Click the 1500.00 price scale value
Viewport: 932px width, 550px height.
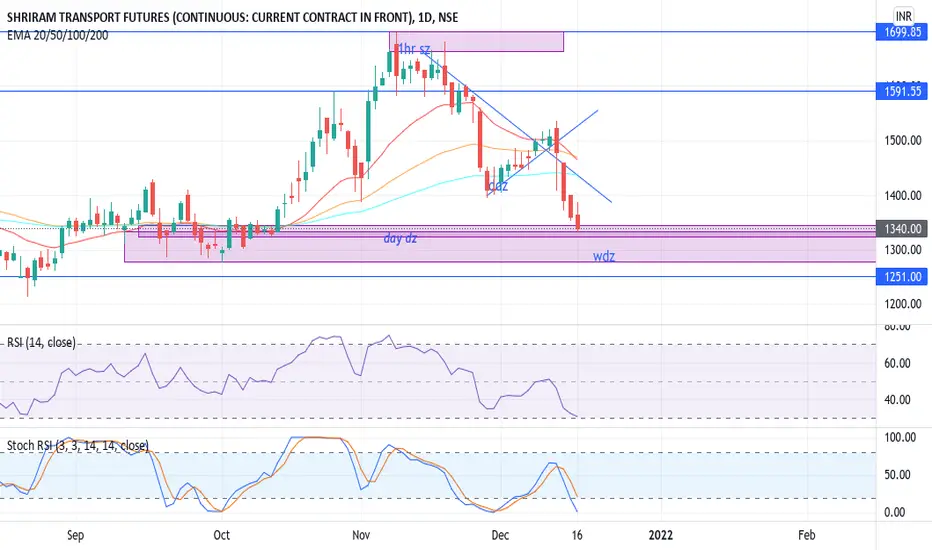(x=903, y=140)
